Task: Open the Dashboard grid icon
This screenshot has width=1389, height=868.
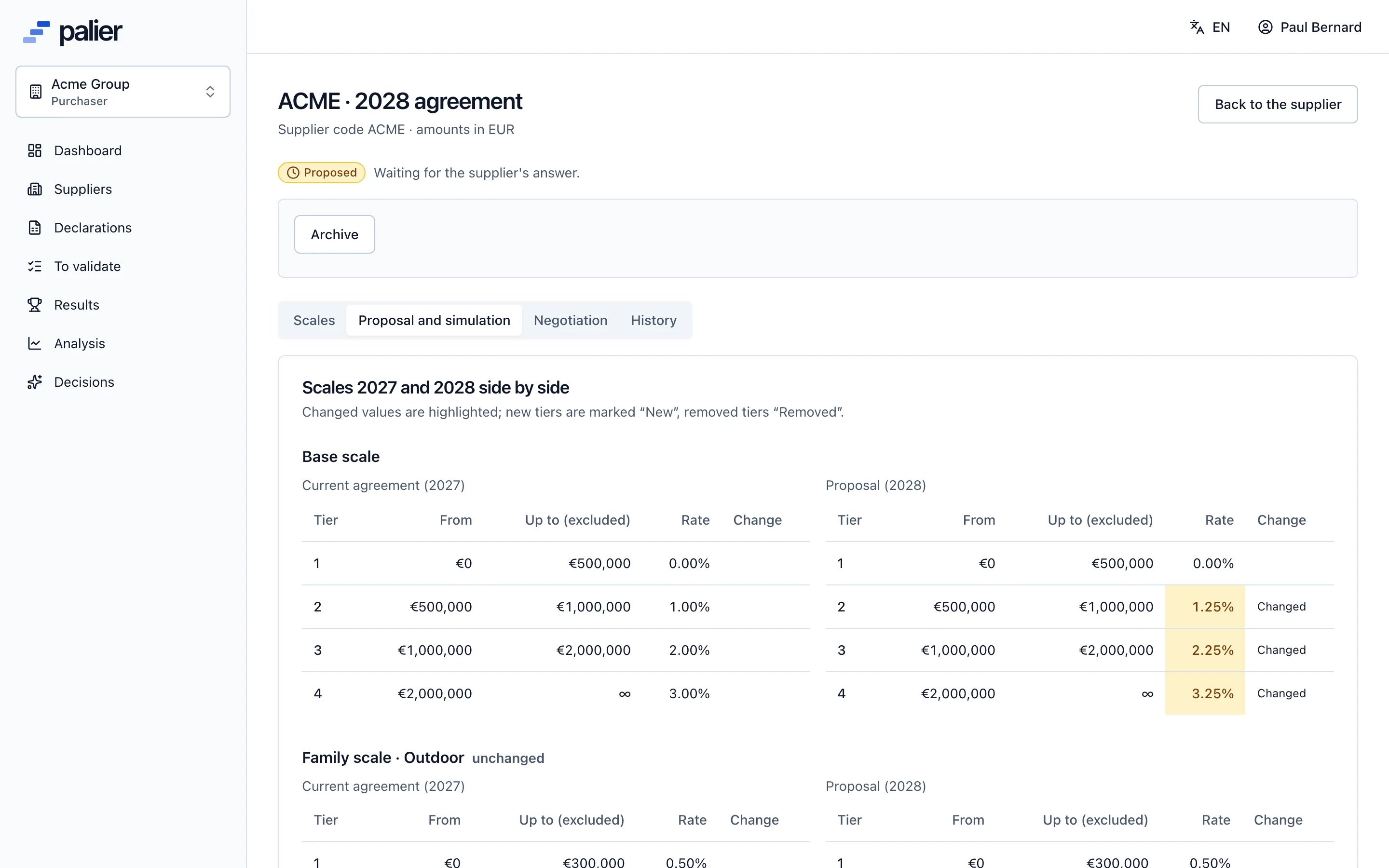Action: coord(34,150)
